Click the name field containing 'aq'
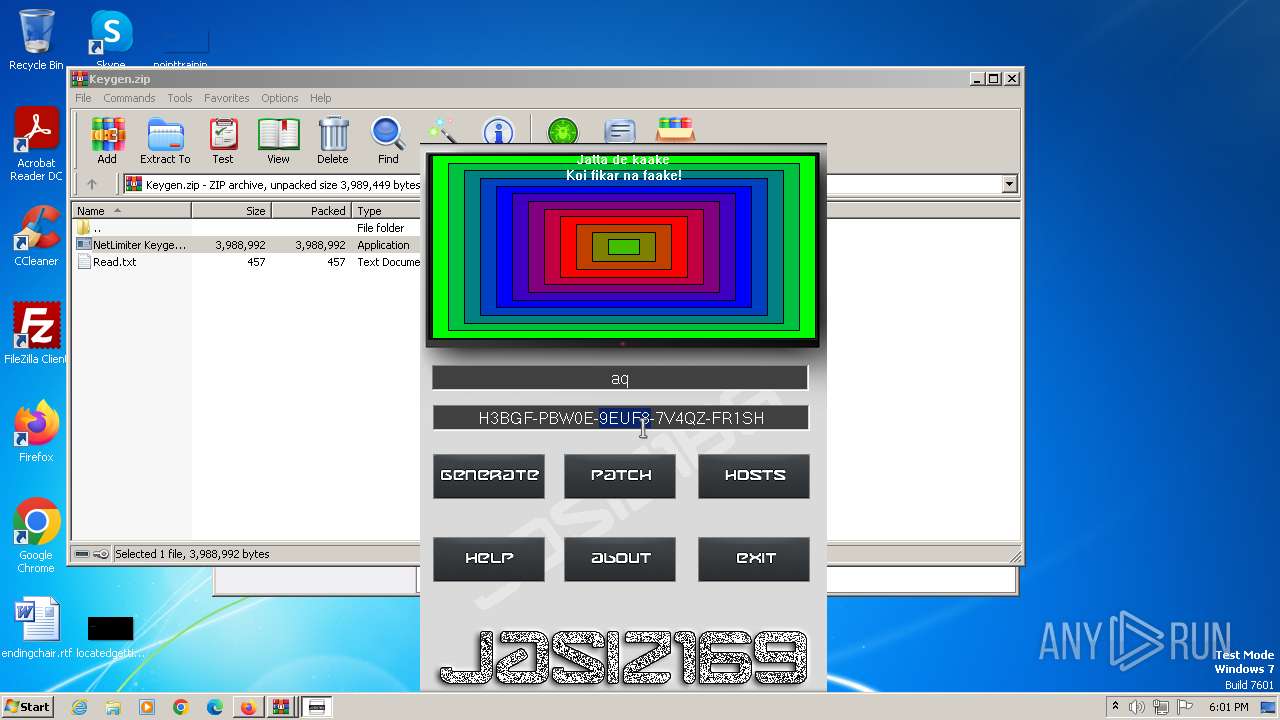Viewport: 1280px width, 720px height. click(620, 378)
